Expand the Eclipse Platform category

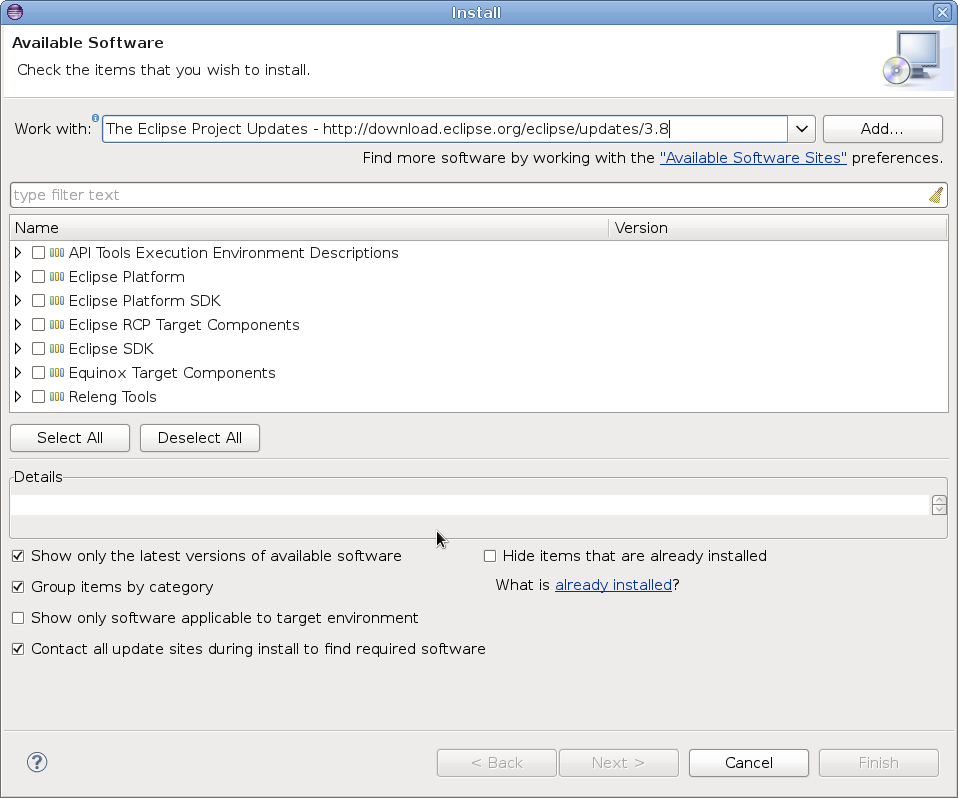point(18,277)
